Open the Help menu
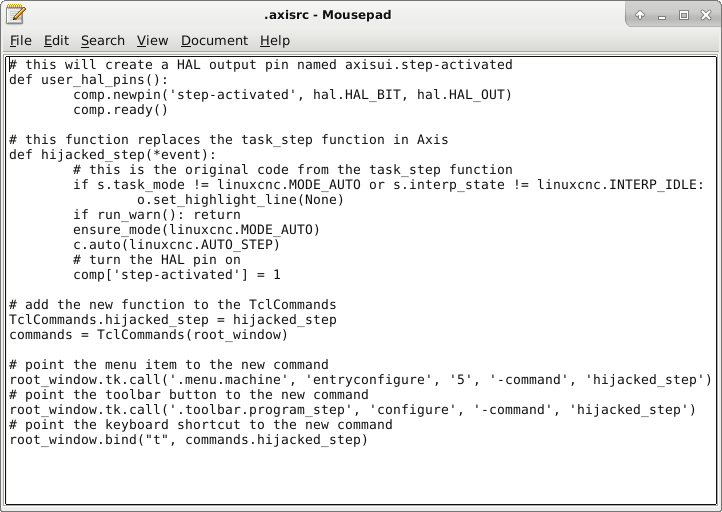722x512 pixels. (274, 40)
